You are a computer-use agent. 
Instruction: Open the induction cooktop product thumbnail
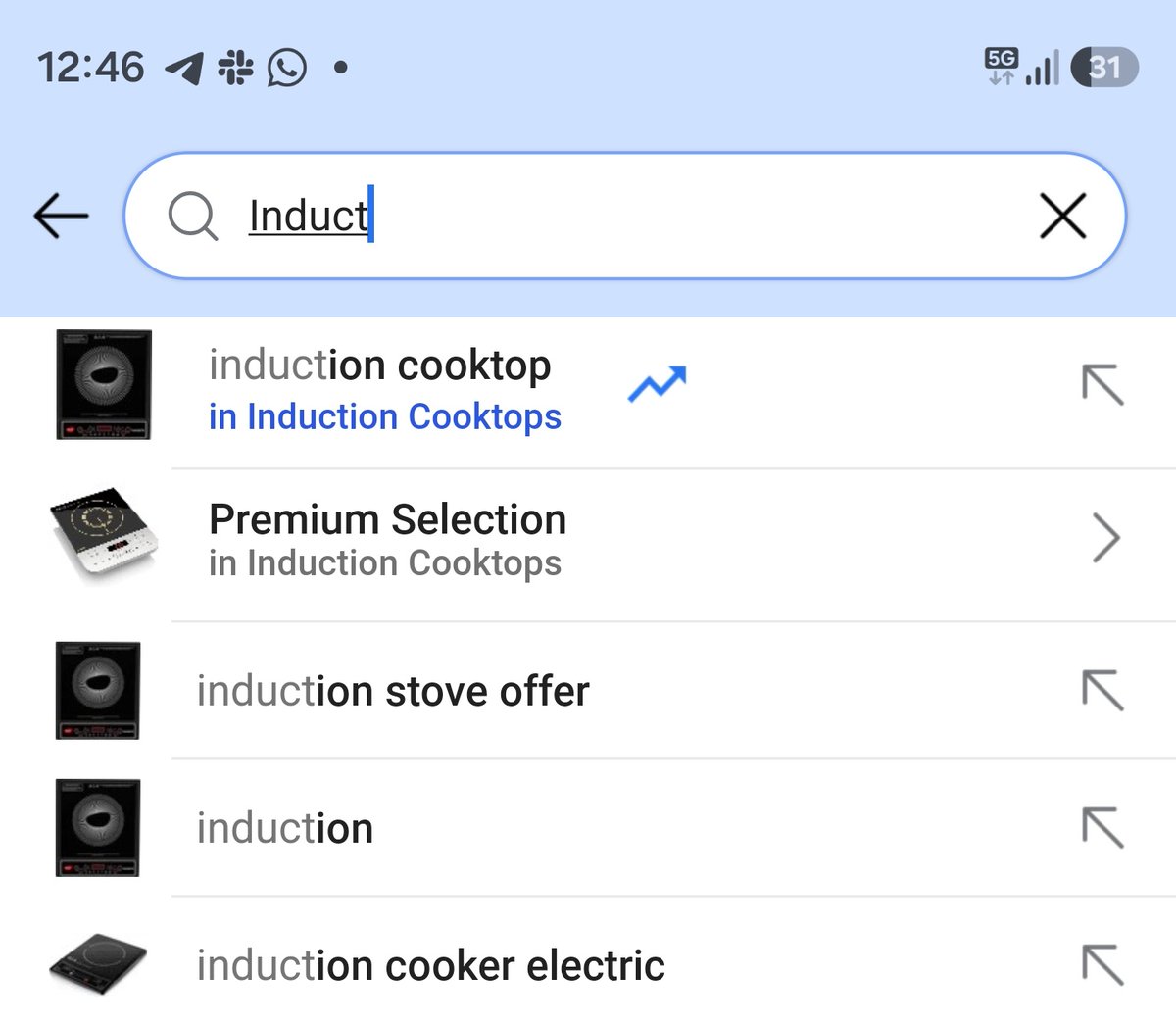point(103,385)
